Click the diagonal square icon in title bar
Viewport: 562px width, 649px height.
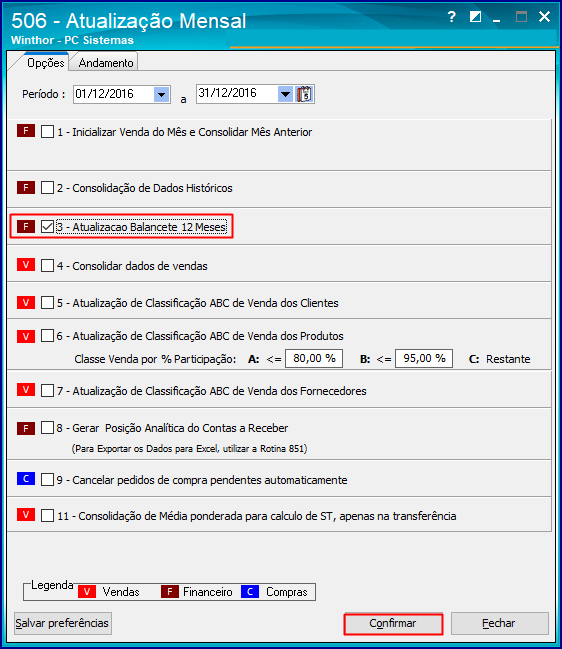(476, 17)
